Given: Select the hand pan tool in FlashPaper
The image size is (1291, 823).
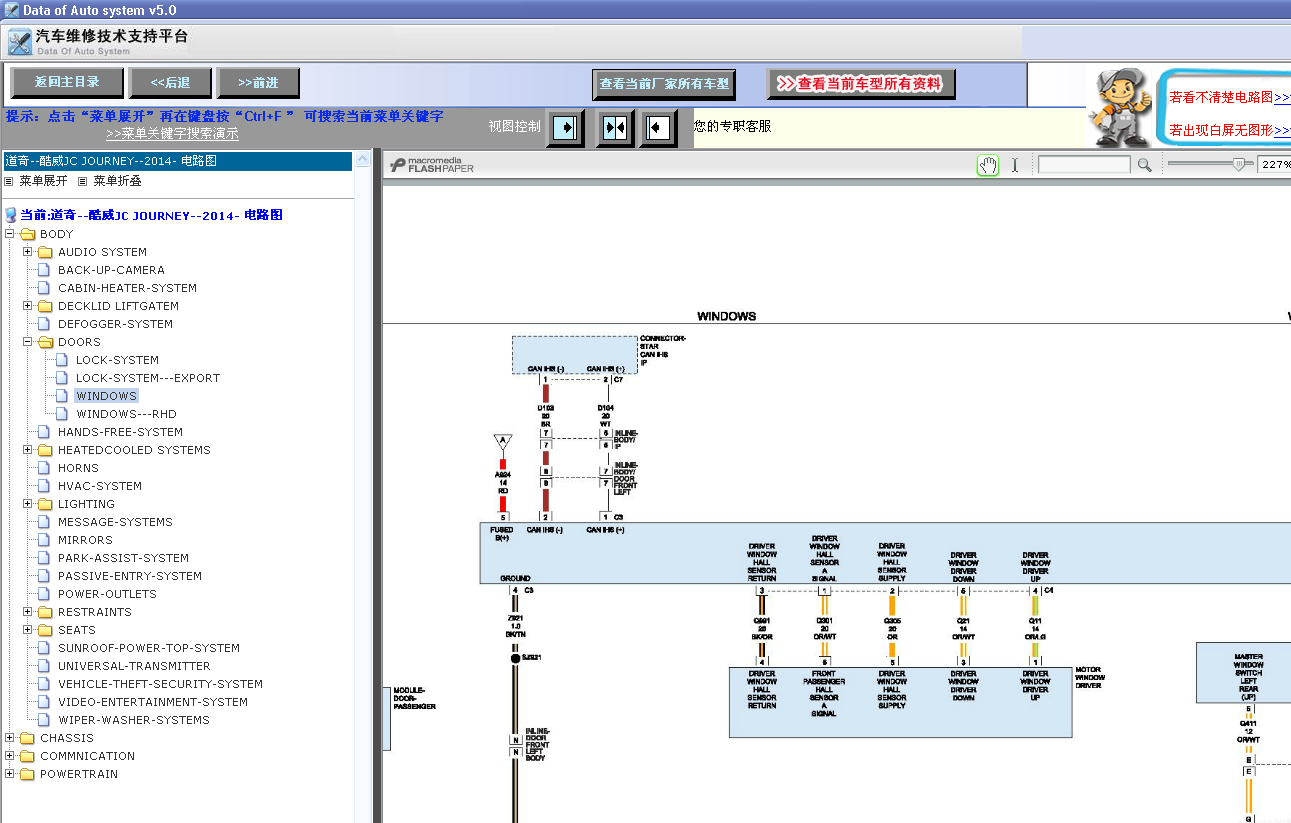Looking at the screenshot, I should [988, 165].
